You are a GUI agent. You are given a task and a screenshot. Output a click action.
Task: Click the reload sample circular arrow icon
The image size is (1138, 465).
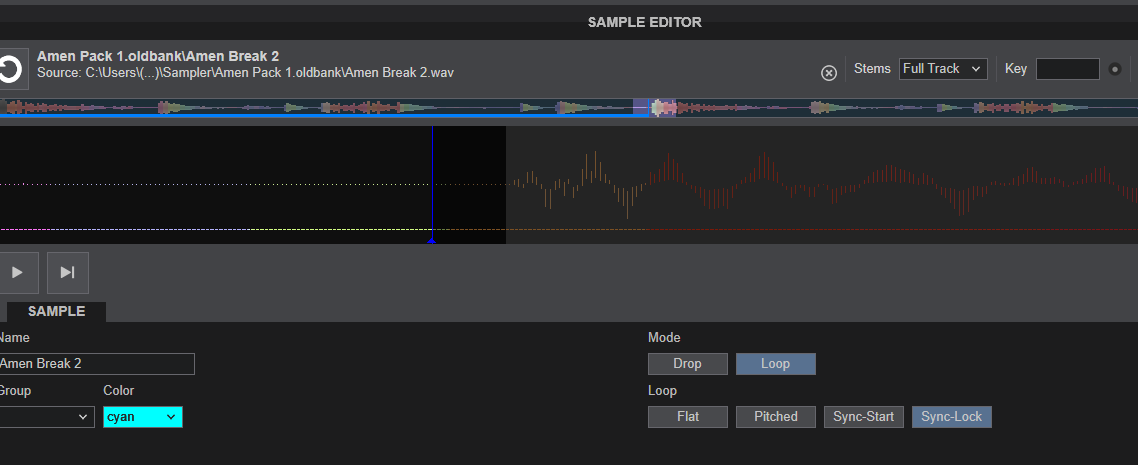click(12, 69)
